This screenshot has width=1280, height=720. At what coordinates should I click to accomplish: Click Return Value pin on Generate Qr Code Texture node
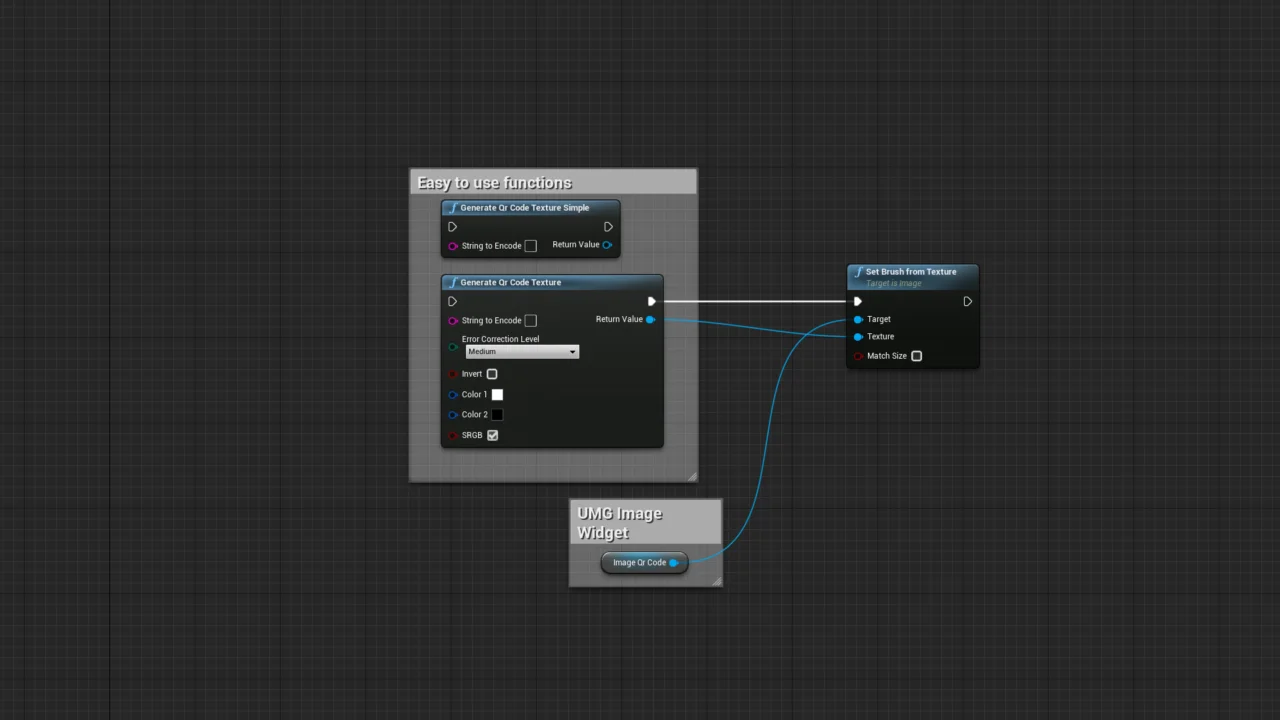[x=650, y=320]
